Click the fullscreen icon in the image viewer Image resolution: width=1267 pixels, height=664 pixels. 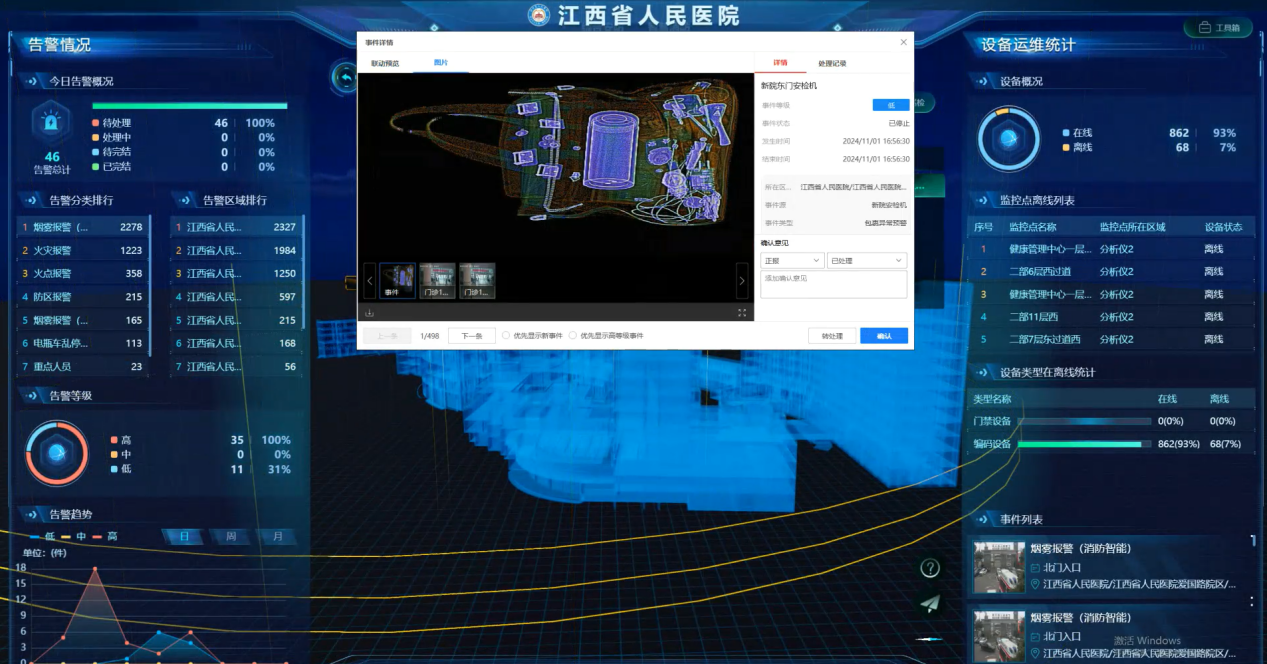tap(742, 313)
